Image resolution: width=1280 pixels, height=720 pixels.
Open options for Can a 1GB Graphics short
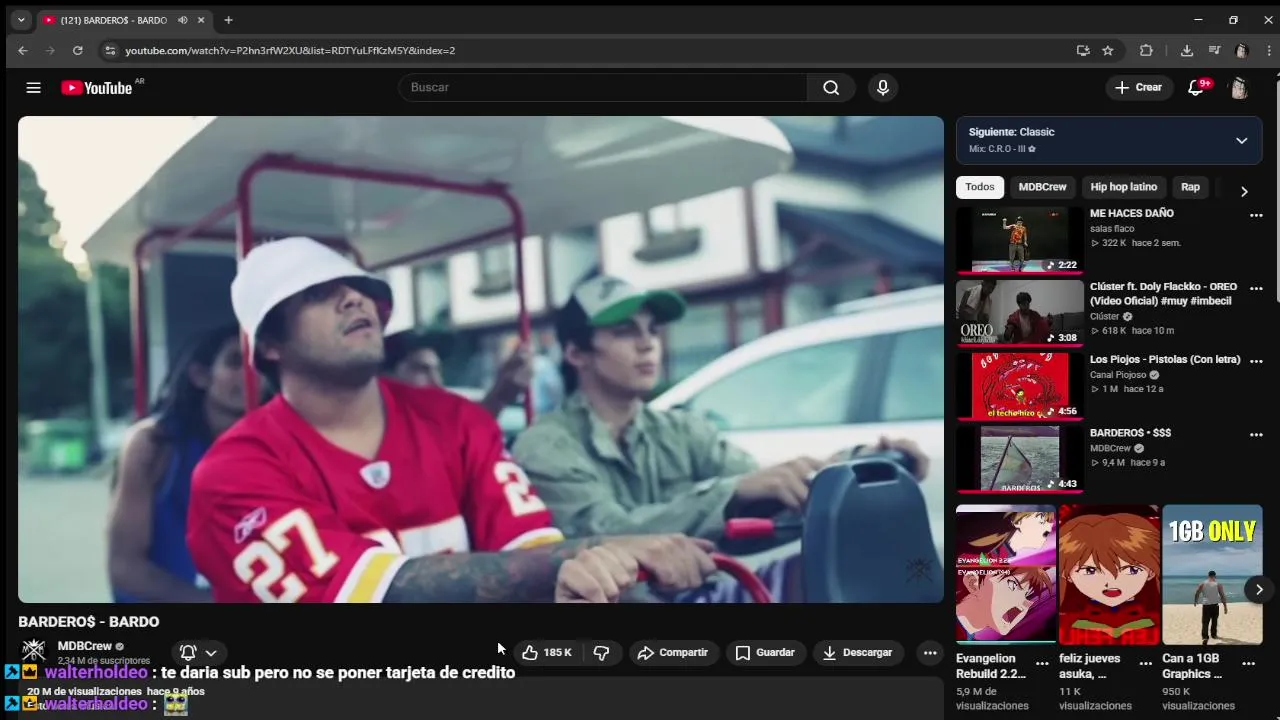pyautogui.click(x=1248, y=663)
